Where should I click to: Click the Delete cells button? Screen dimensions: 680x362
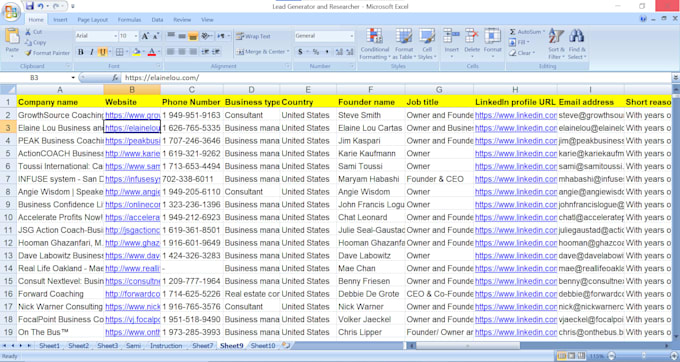point(472,43)
